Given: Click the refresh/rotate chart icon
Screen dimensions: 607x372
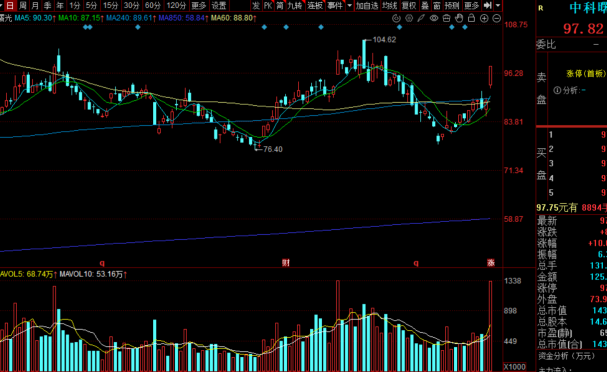Looking at the screenshot, I should (396, 18).
